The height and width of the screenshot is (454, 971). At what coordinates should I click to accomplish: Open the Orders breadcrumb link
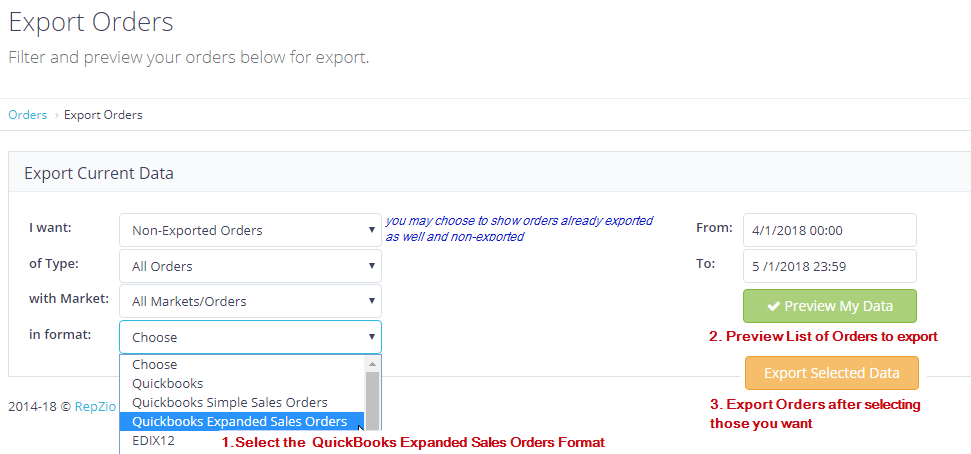(x=28, y=115)
